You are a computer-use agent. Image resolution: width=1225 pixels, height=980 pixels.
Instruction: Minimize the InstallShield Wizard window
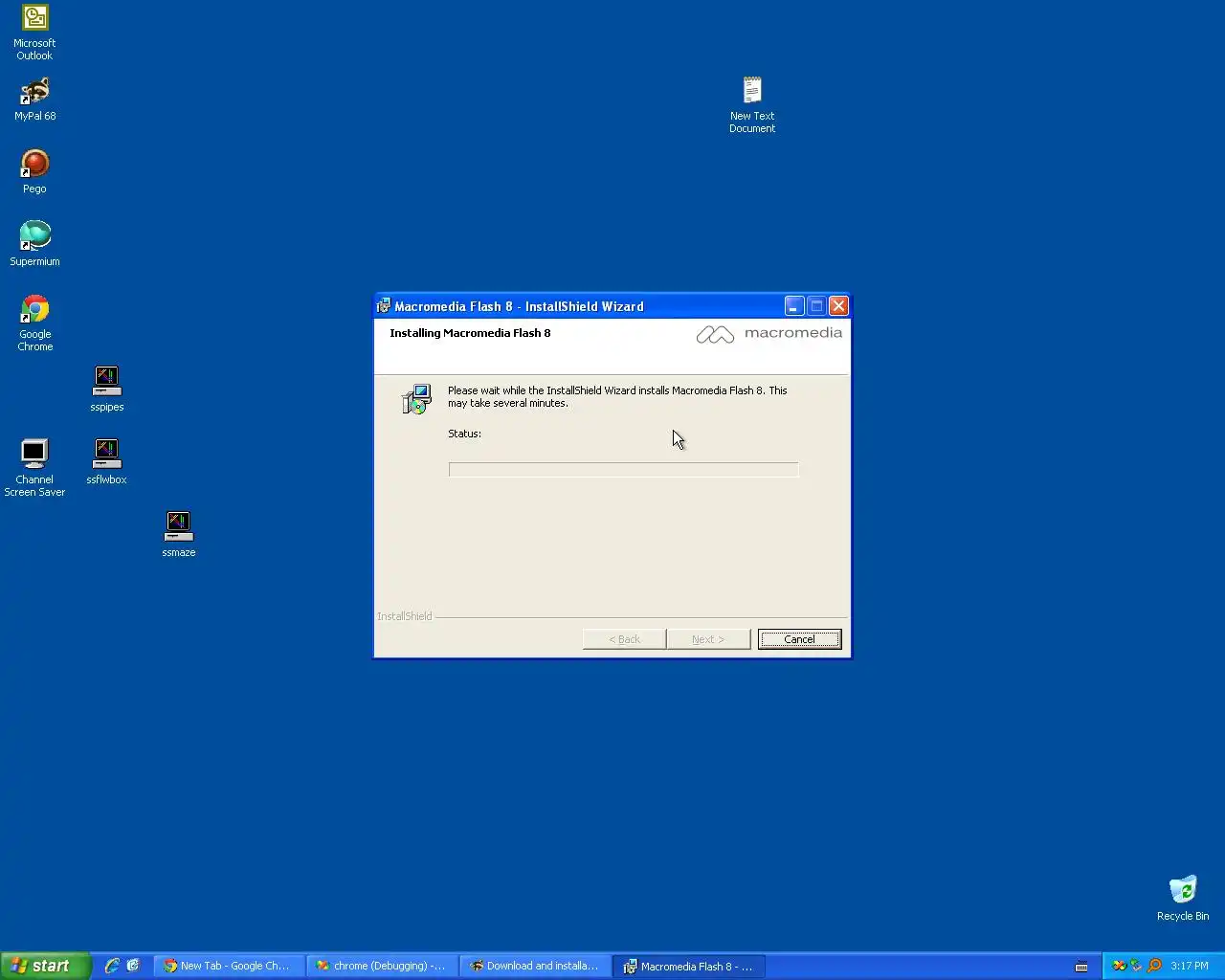pos(794,306)
